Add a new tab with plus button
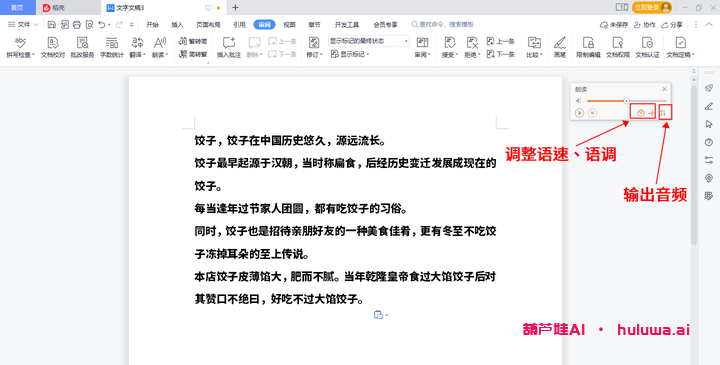 click(235, 7)
